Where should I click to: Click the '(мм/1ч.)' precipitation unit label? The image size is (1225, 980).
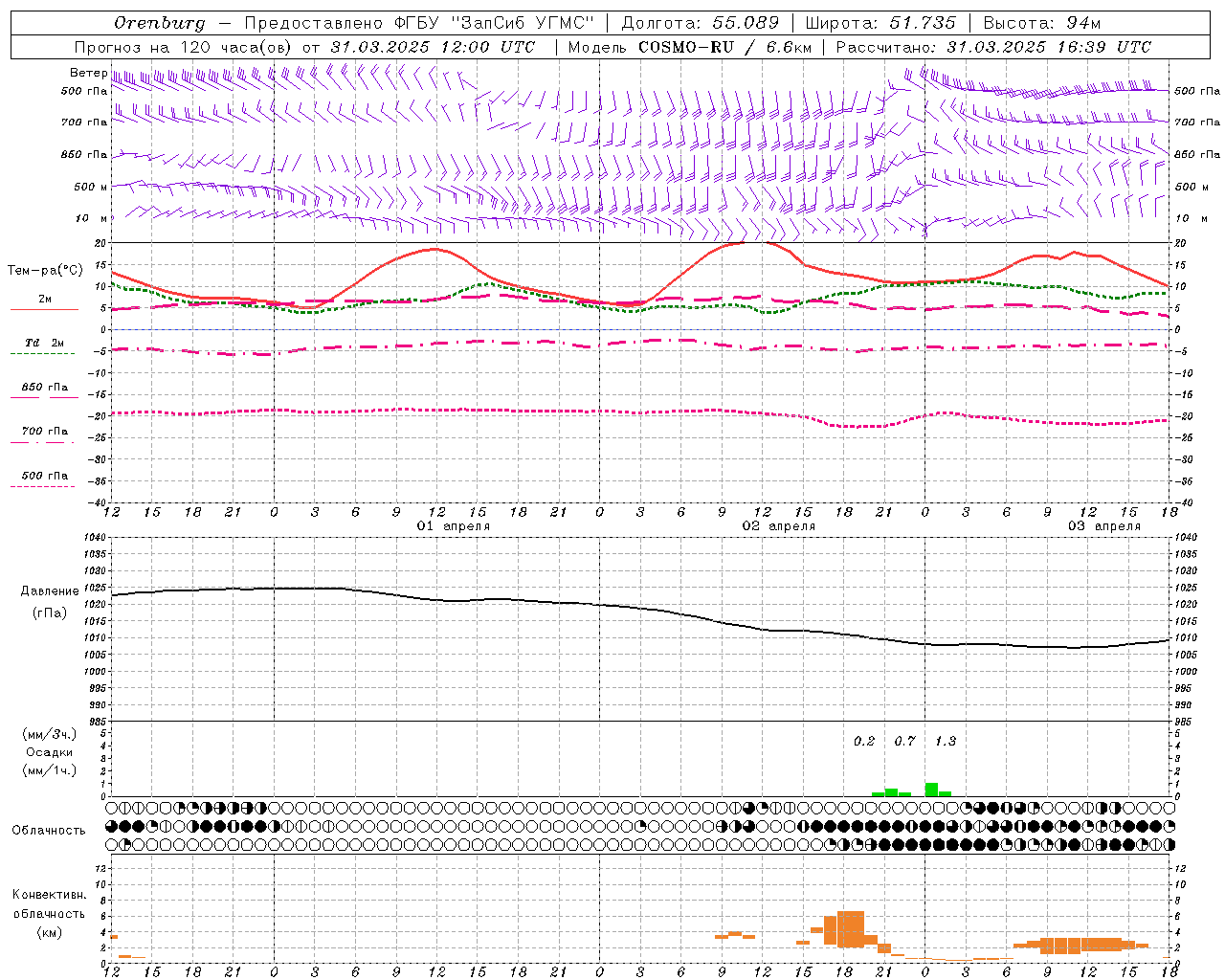[x=50, y=770]
